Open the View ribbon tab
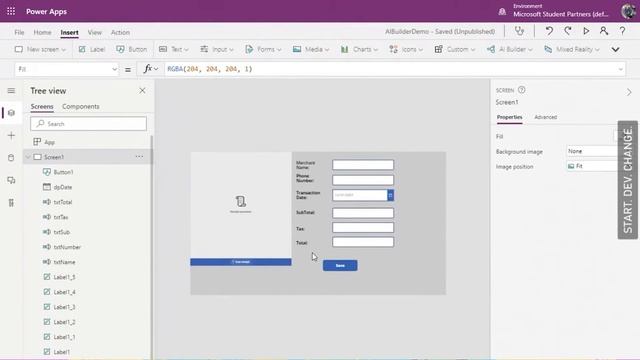Screen dimensions: 640x360 click(95, 32)
